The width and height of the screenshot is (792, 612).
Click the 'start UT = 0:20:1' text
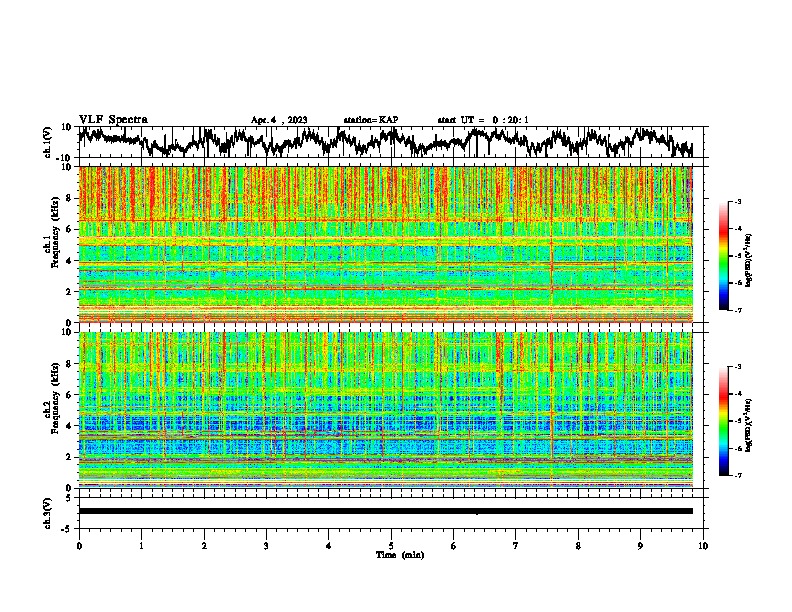pyautogui.click(x=483, y=120)
